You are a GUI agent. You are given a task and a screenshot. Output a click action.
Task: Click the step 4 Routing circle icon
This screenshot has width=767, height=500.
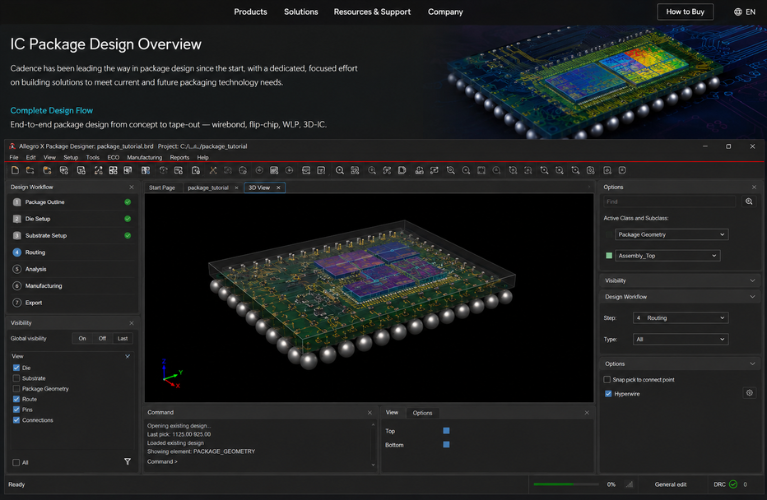[x=17, y=252]
